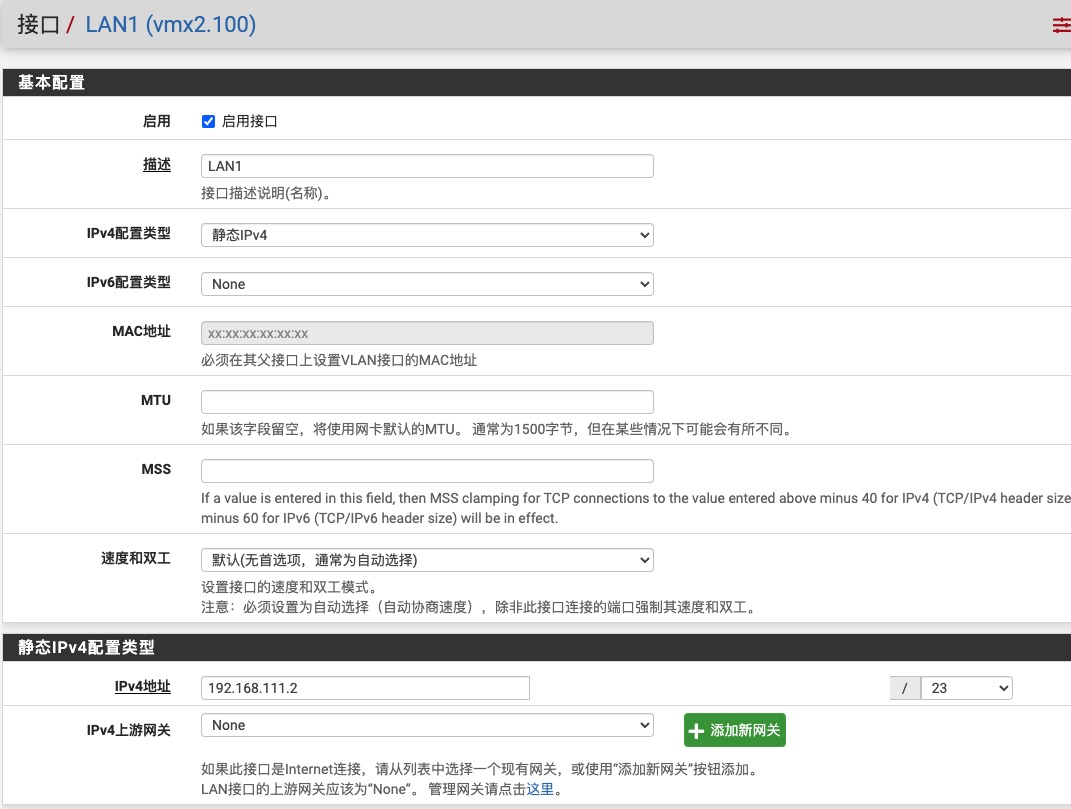This screenshot has width=1071, height=809.
Task: Open the IPv4配置类型 dropdown
Action: tap(427, 235)
